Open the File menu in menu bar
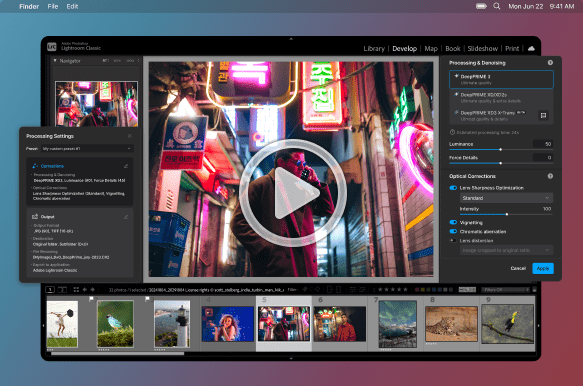The width and height of the screenshot is (583, 386). pos(53,6)
